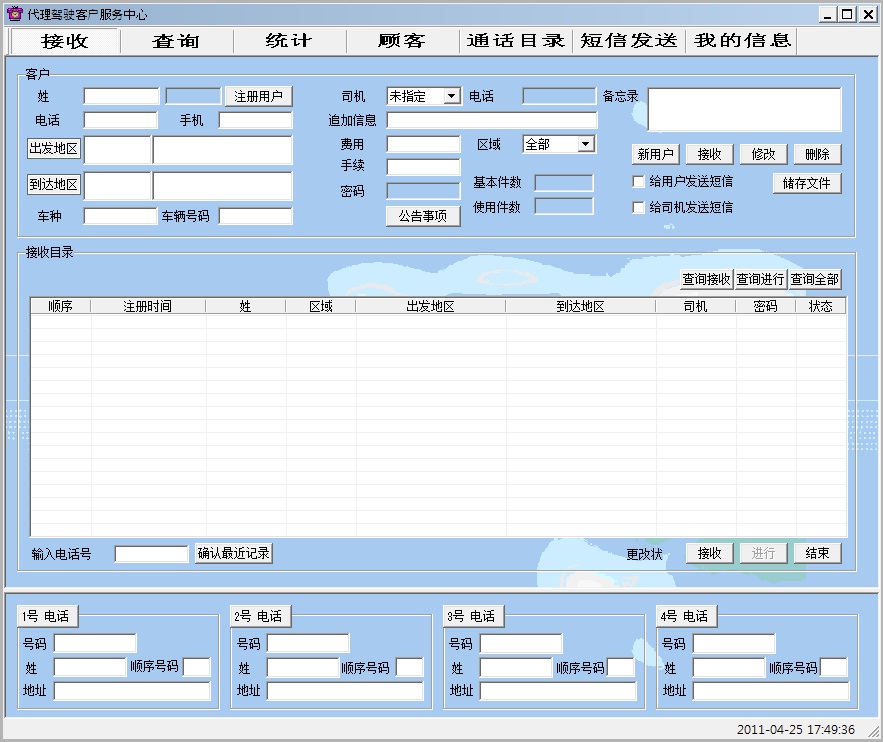Click the 新用户 button
The width and height of the screenshot is (883, 742).
[655, 154]
